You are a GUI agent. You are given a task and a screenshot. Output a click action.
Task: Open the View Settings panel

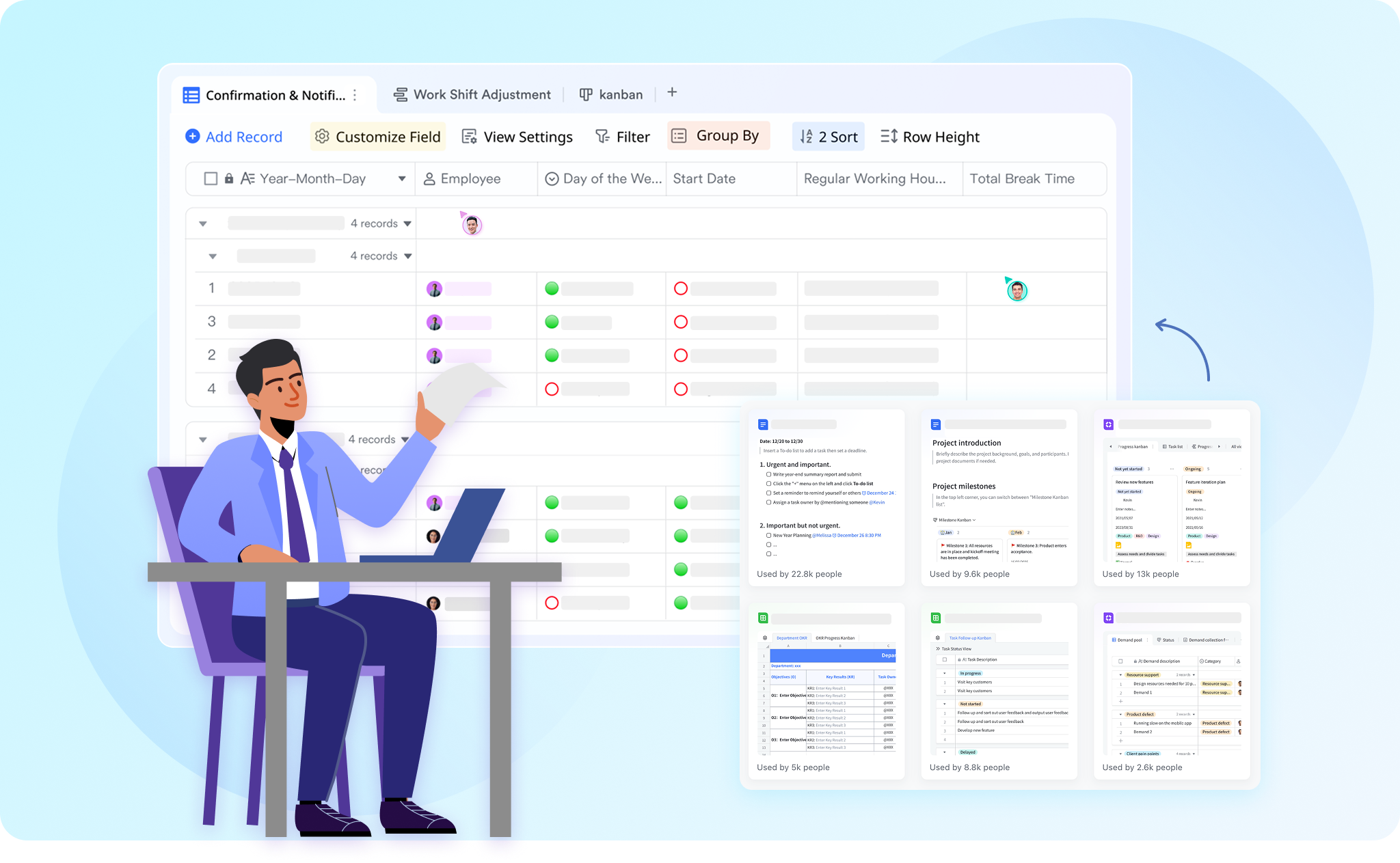tap(517, 137)
